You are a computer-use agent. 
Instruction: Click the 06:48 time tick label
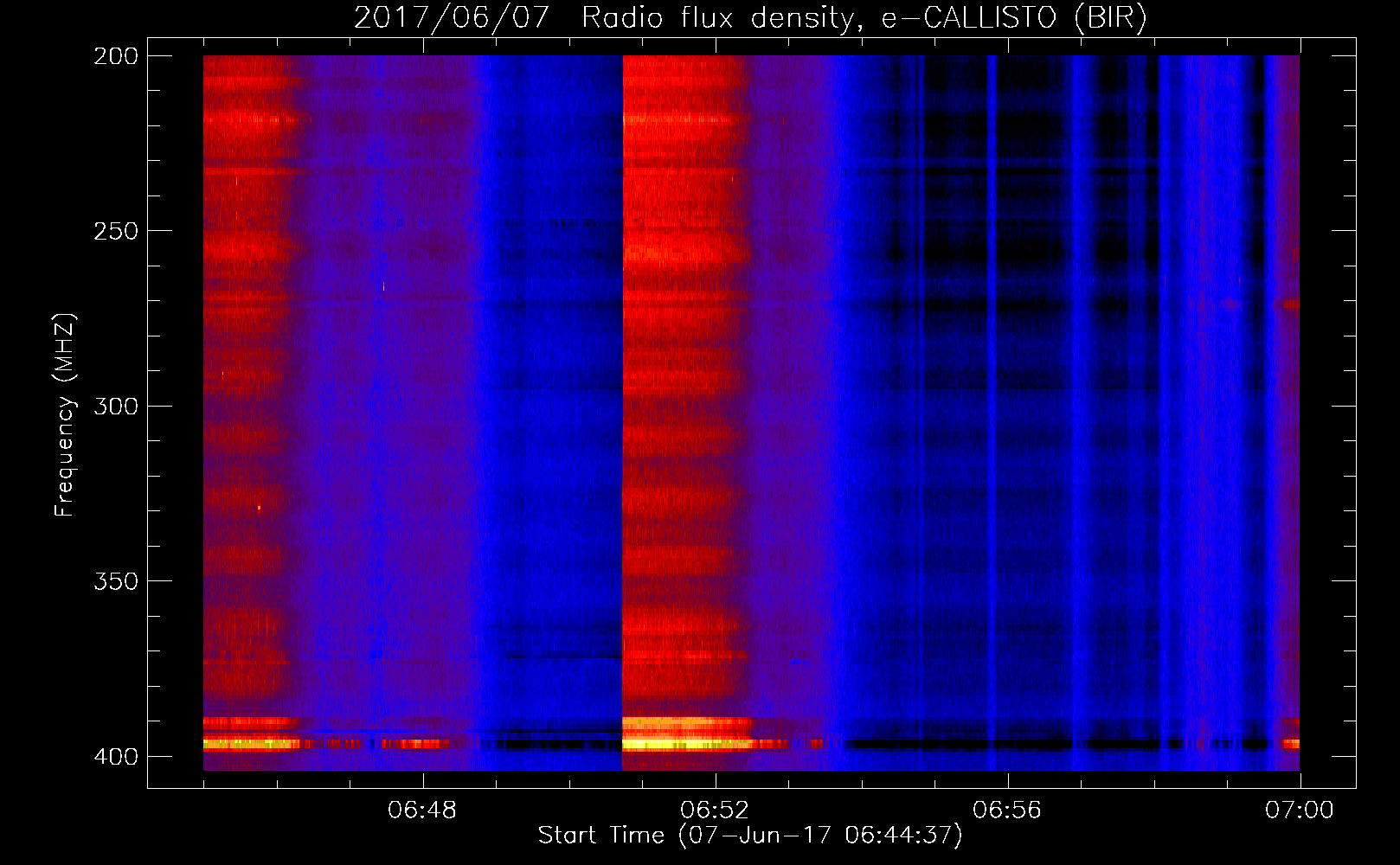click(x=422, y=811)
